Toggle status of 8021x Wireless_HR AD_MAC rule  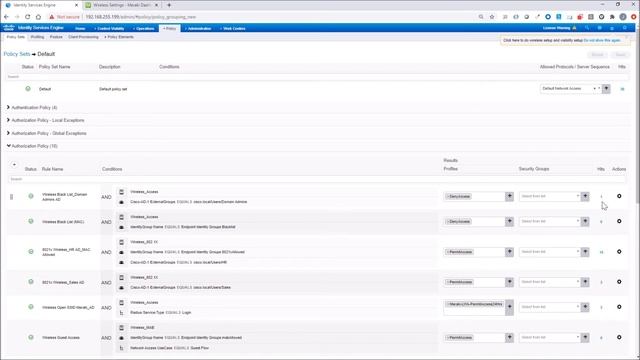pyautogui.click(x=31, y=252)
